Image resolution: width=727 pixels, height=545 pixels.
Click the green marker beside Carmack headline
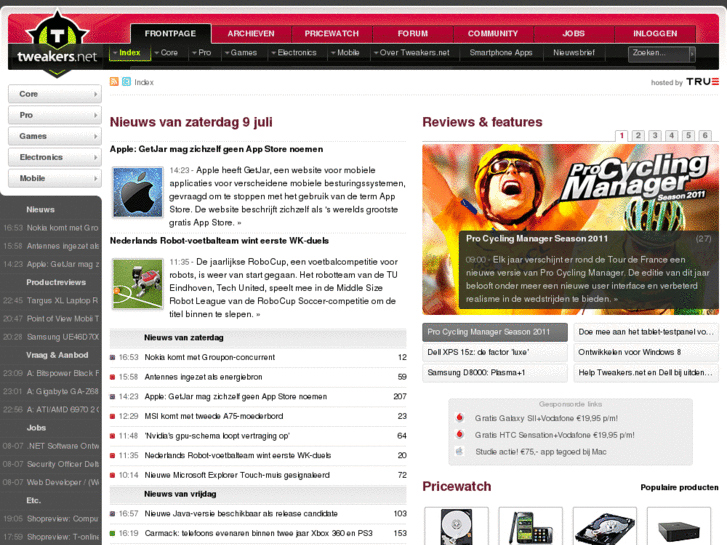112,533
